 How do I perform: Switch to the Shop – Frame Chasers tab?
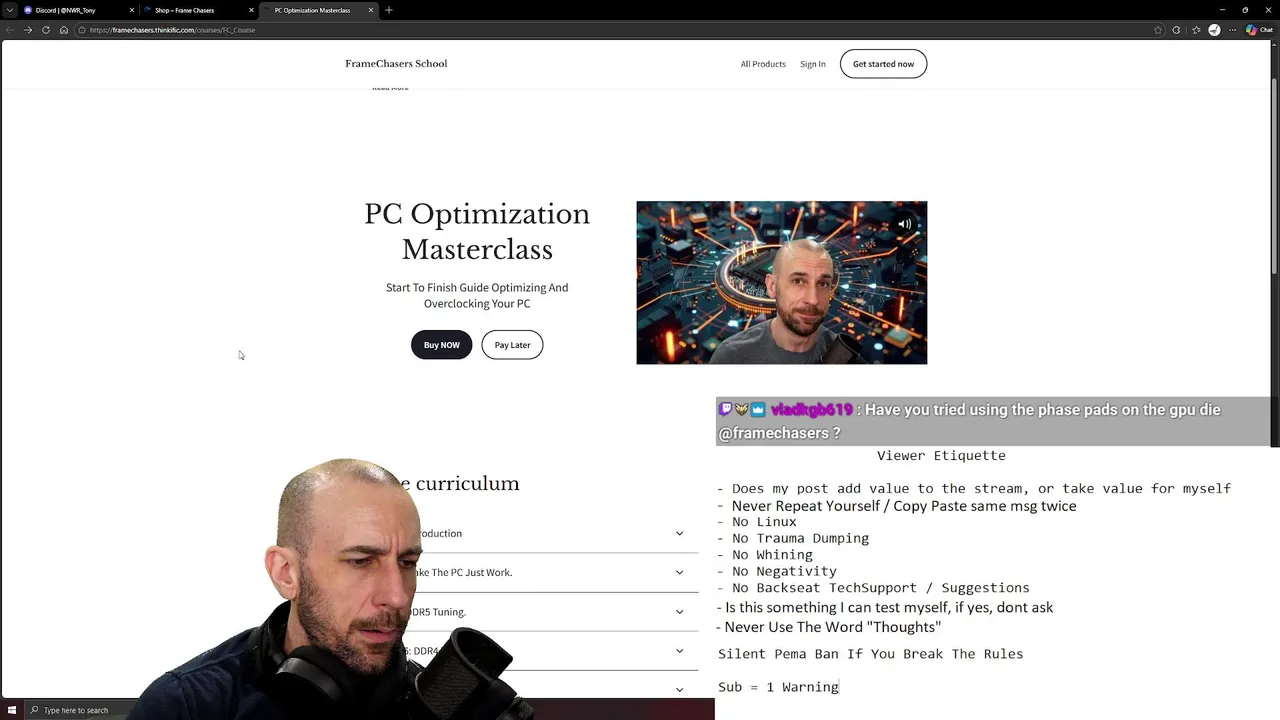tap(198, 10)
